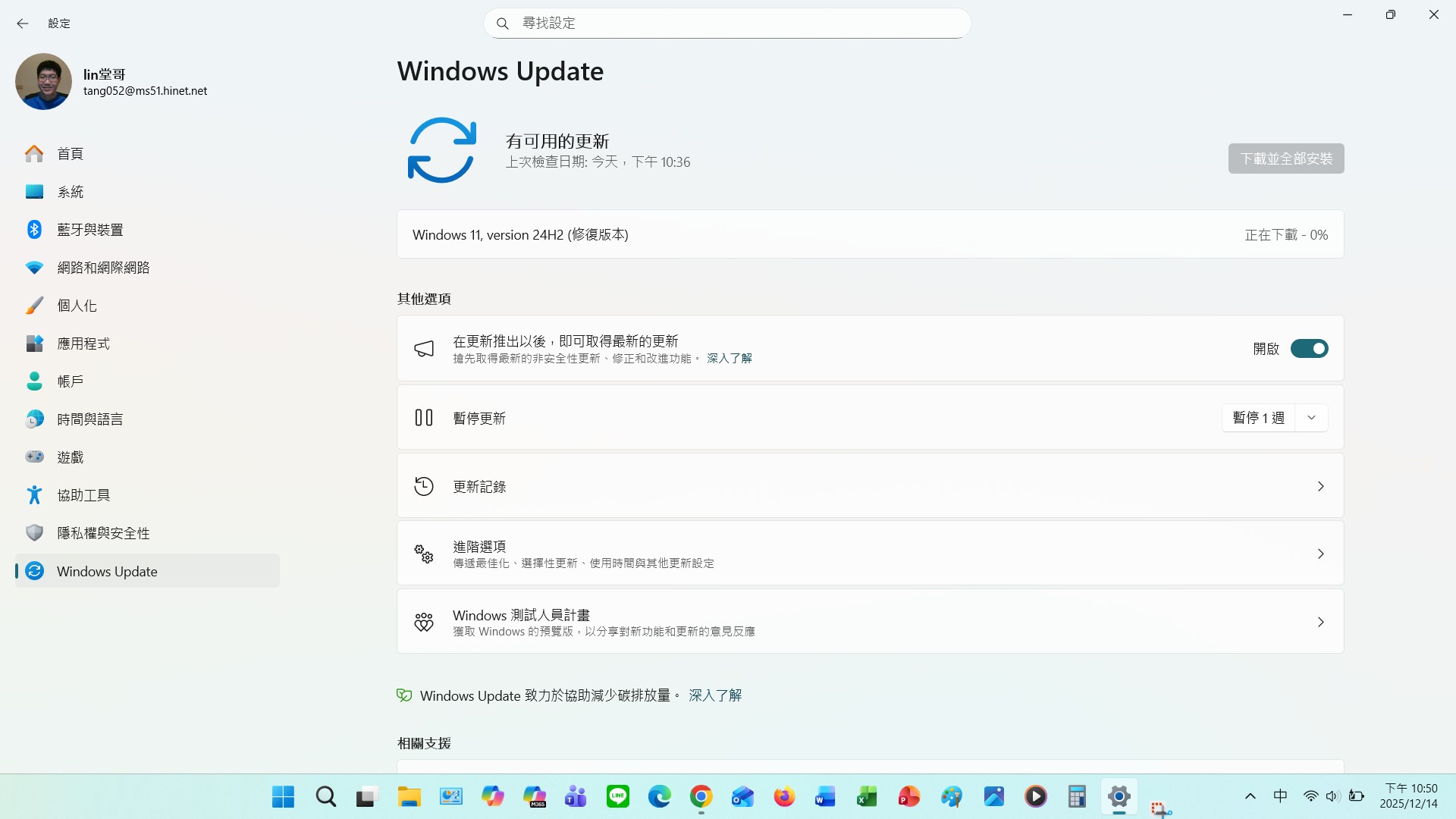Launch LINE from the taskbar
The height and width of the screenshot is (819, 1456).
(617, 797)
